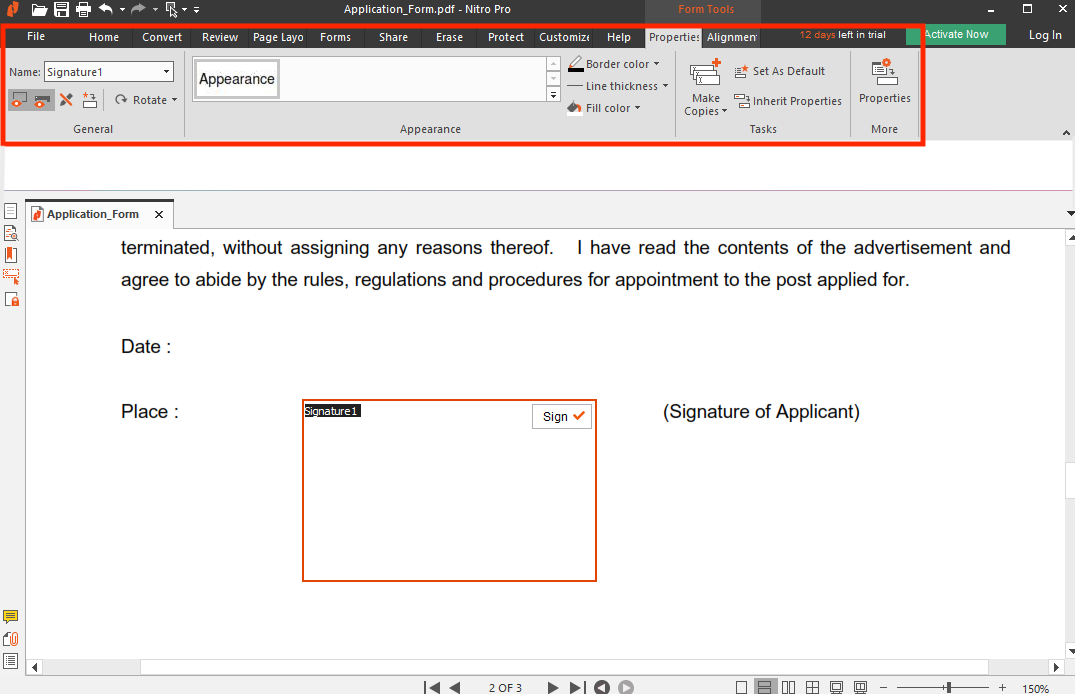Open the Attachments pane with paperclip icon
This screenshot has height=694, width=1075.
(11, 639)
